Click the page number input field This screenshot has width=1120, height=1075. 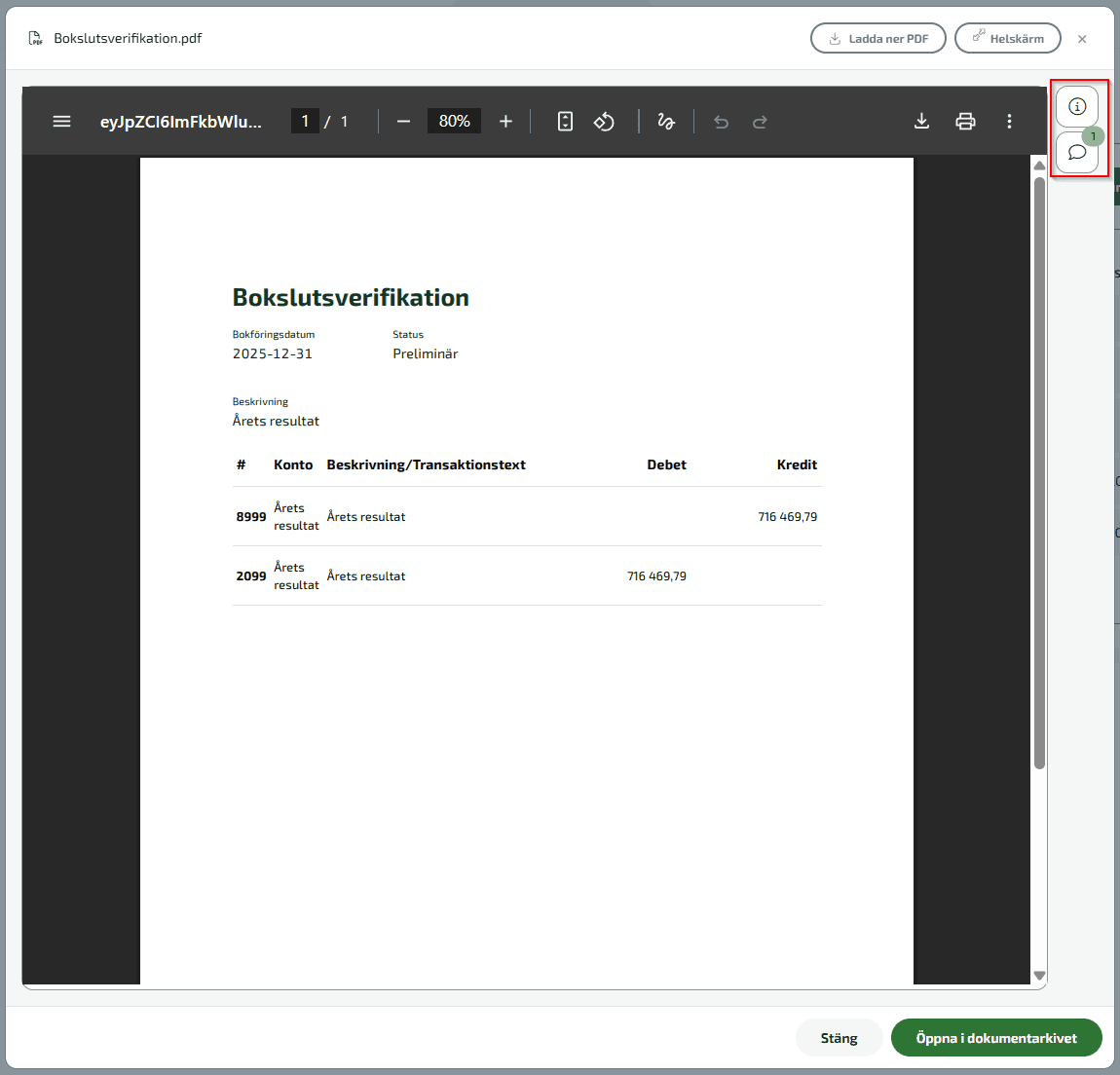click(x=305, y=121)
